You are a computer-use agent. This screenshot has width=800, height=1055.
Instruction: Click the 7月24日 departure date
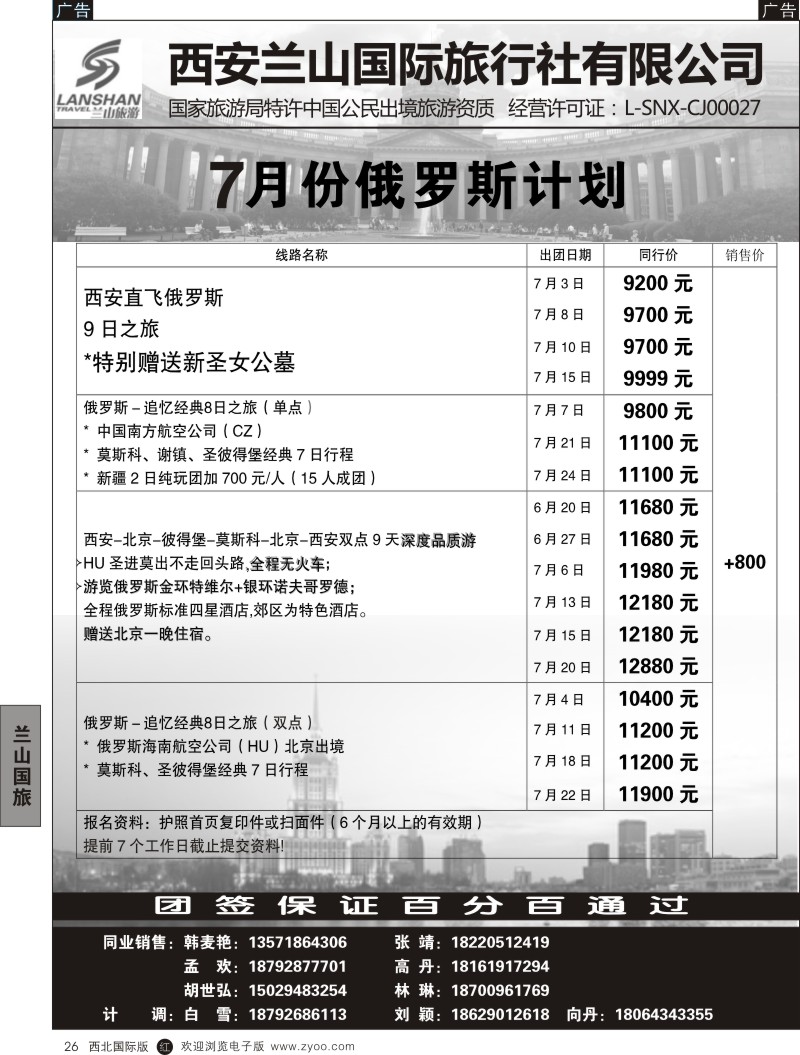tap(562, 476)
